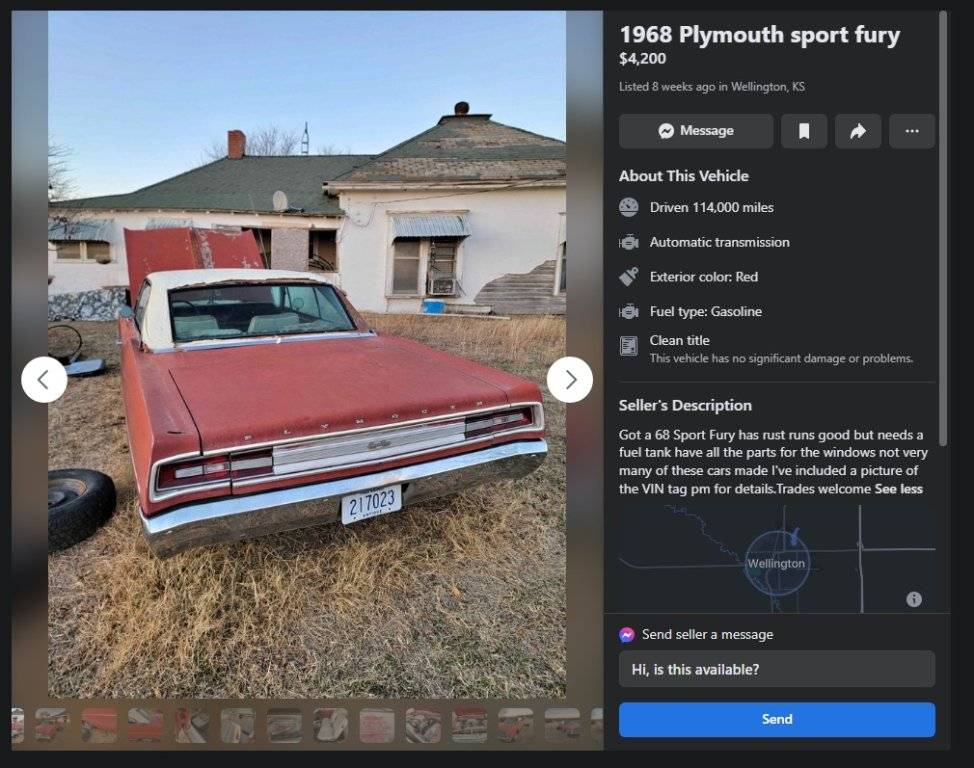
Task: Click the listing panel vertical scrollbar
Action: (x=944, y=228)
